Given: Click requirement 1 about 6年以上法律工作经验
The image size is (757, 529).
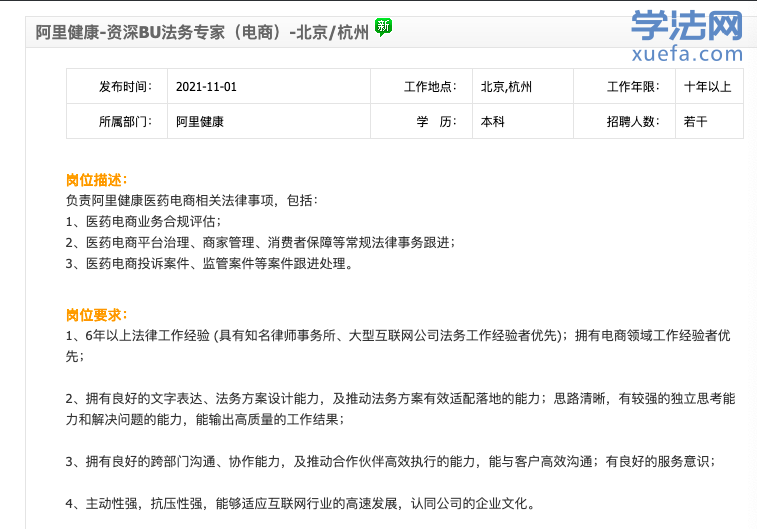Looking at the screenshot, I should tap(398, 346).
